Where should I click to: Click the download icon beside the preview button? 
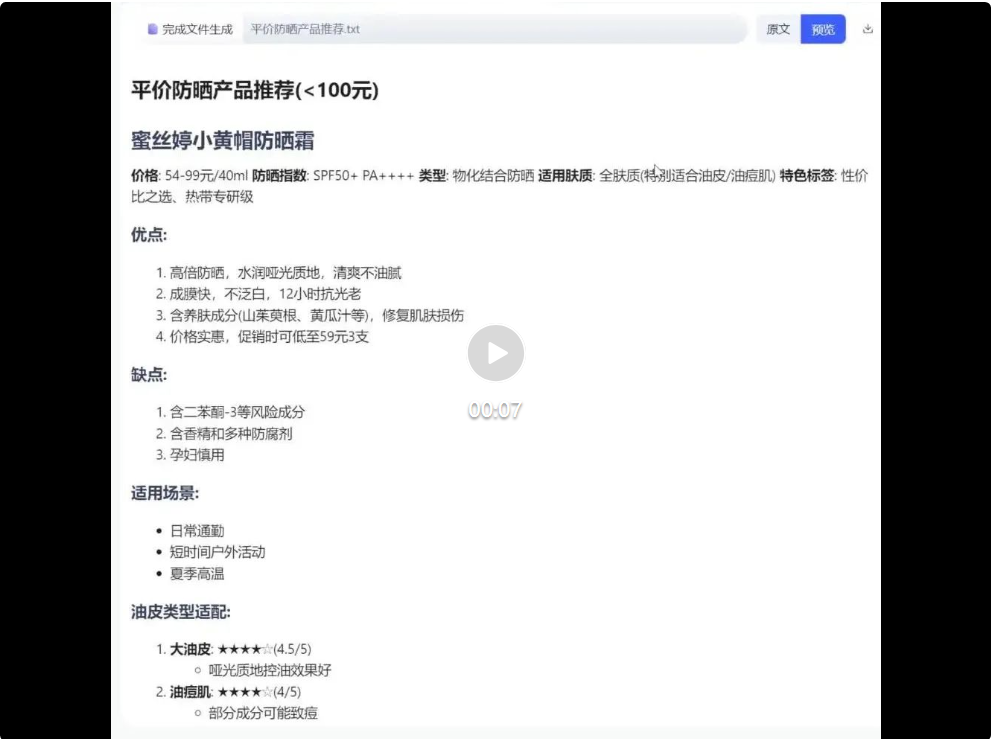[868, 29]
